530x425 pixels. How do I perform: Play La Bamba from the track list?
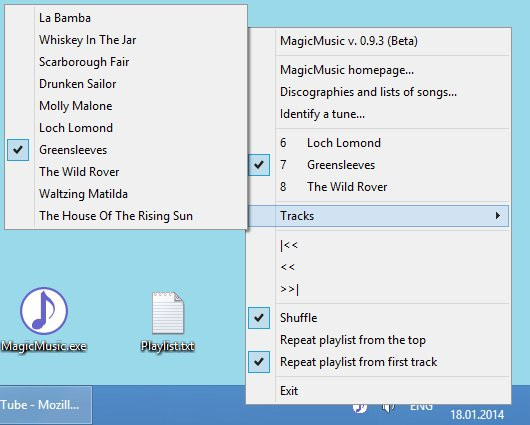coord(125,18)
